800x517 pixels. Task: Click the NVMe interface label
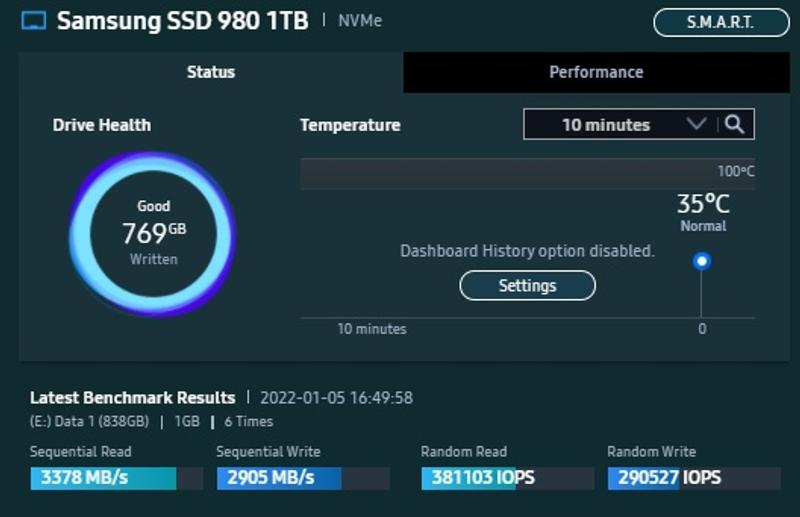pyautogui.click(x=360, y=21)
